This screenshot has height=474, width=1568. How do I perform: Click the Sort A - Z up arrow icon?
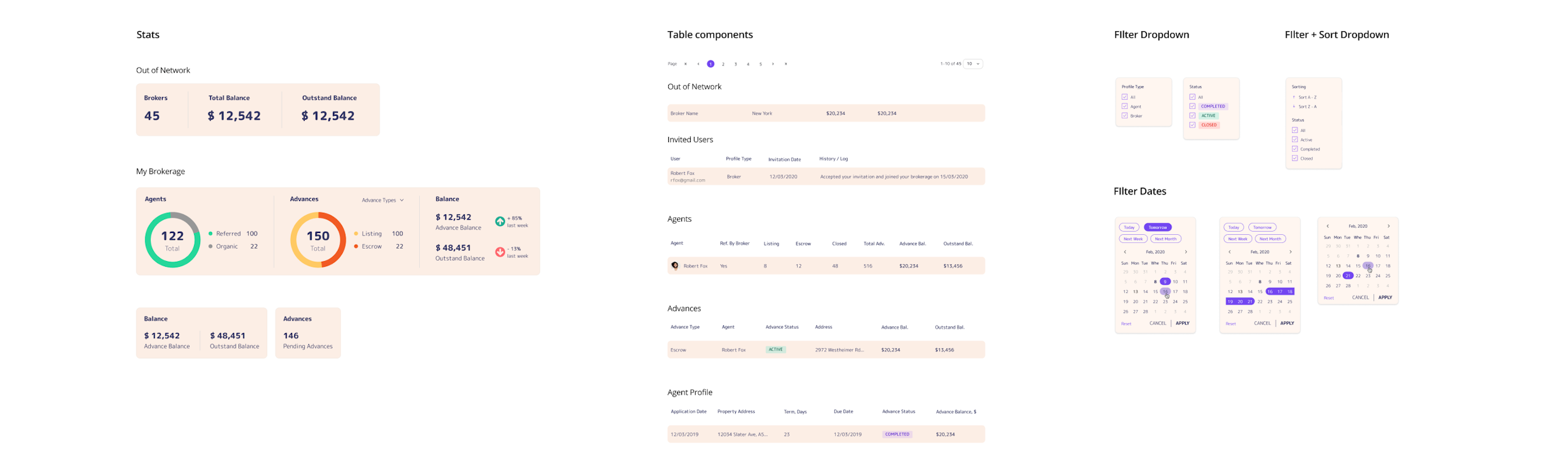[1294, 97]
